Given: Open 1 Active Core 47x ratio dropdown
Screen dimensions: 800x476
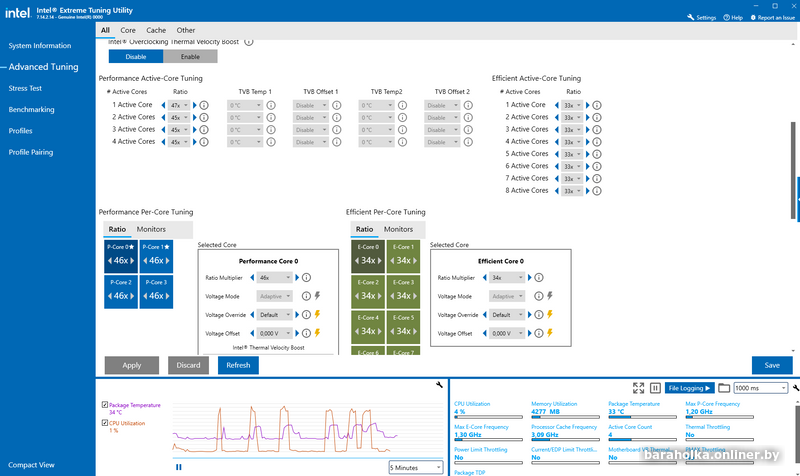Looking at the screenshot, I should [179, 105].
